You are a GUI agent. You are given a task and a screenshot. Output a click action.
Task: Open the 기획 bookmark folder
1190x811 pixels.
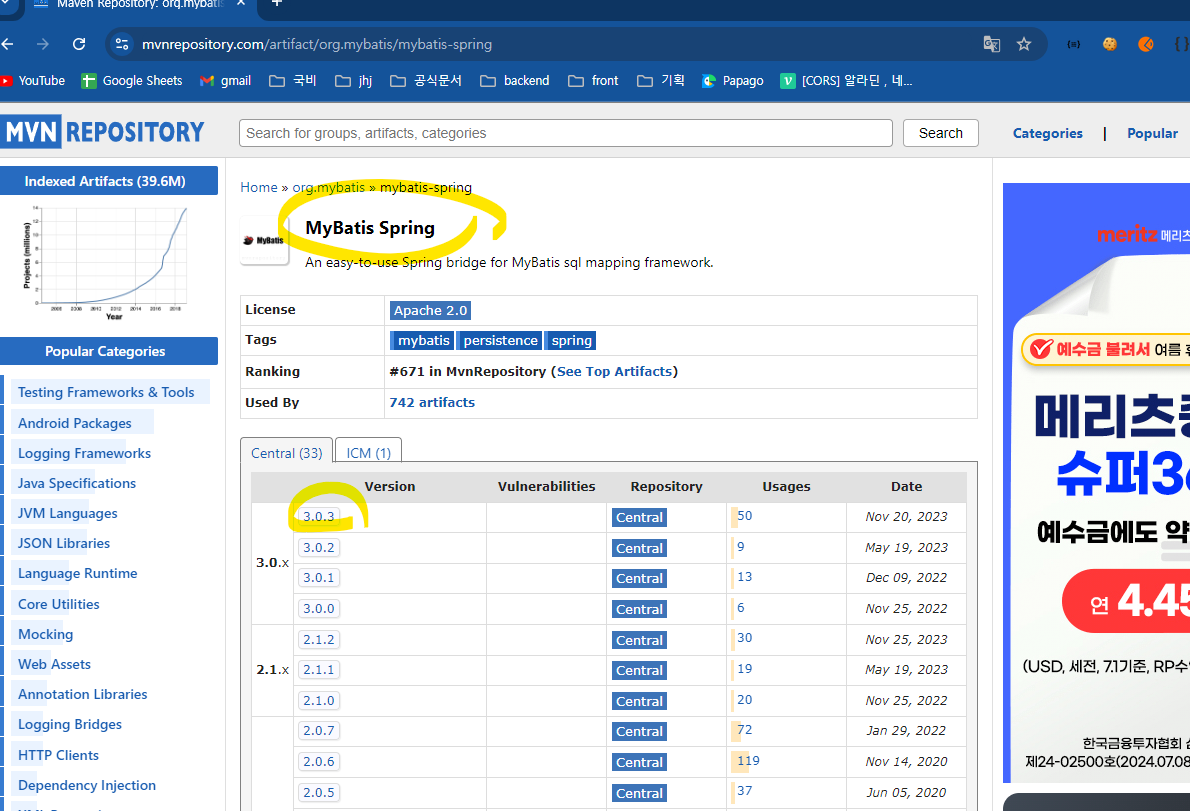661,80
